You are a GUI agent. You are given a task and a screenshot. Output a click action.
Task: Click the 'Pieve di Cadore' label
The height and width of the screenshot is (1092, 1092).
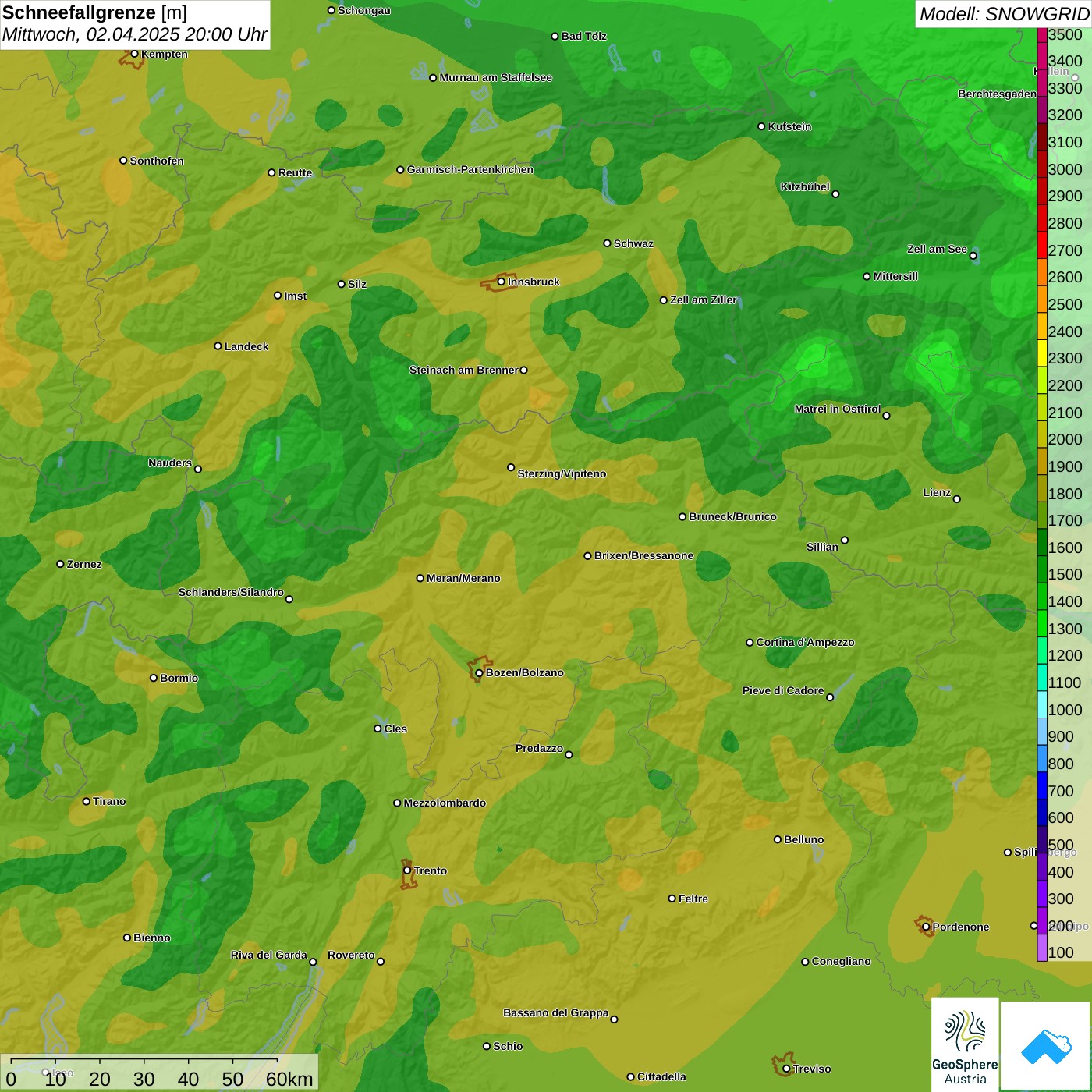pos(782,690)
